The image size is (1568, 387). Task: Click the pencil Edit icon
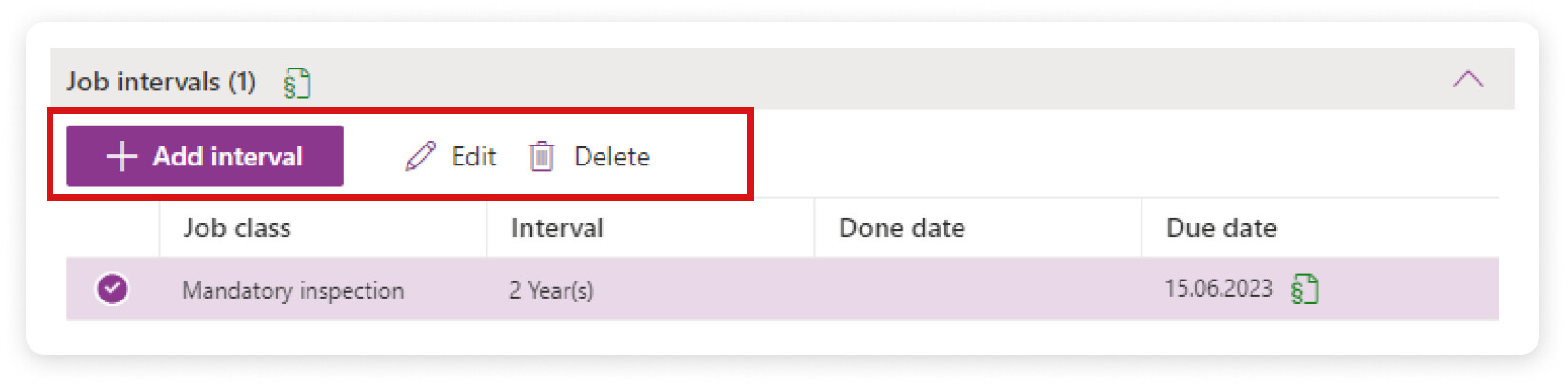coord(420,156)
